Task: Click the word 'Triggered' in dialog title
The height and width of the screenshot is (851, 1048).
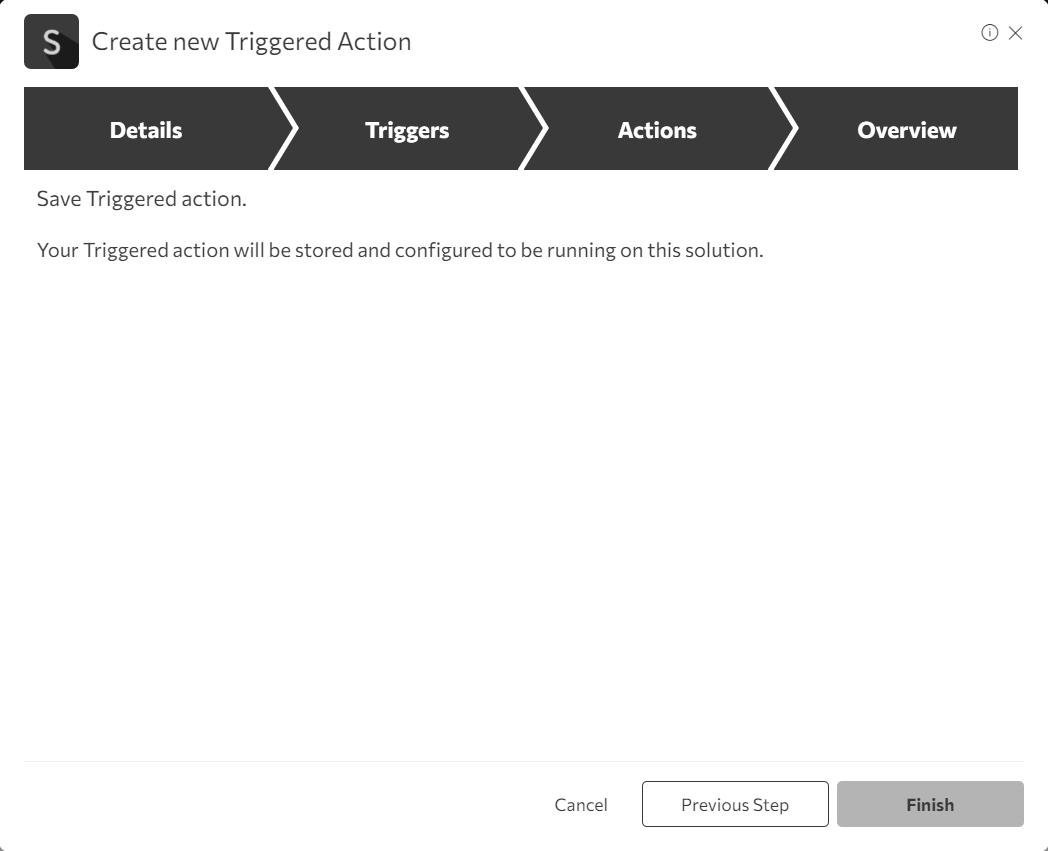Action: point(278,42)
